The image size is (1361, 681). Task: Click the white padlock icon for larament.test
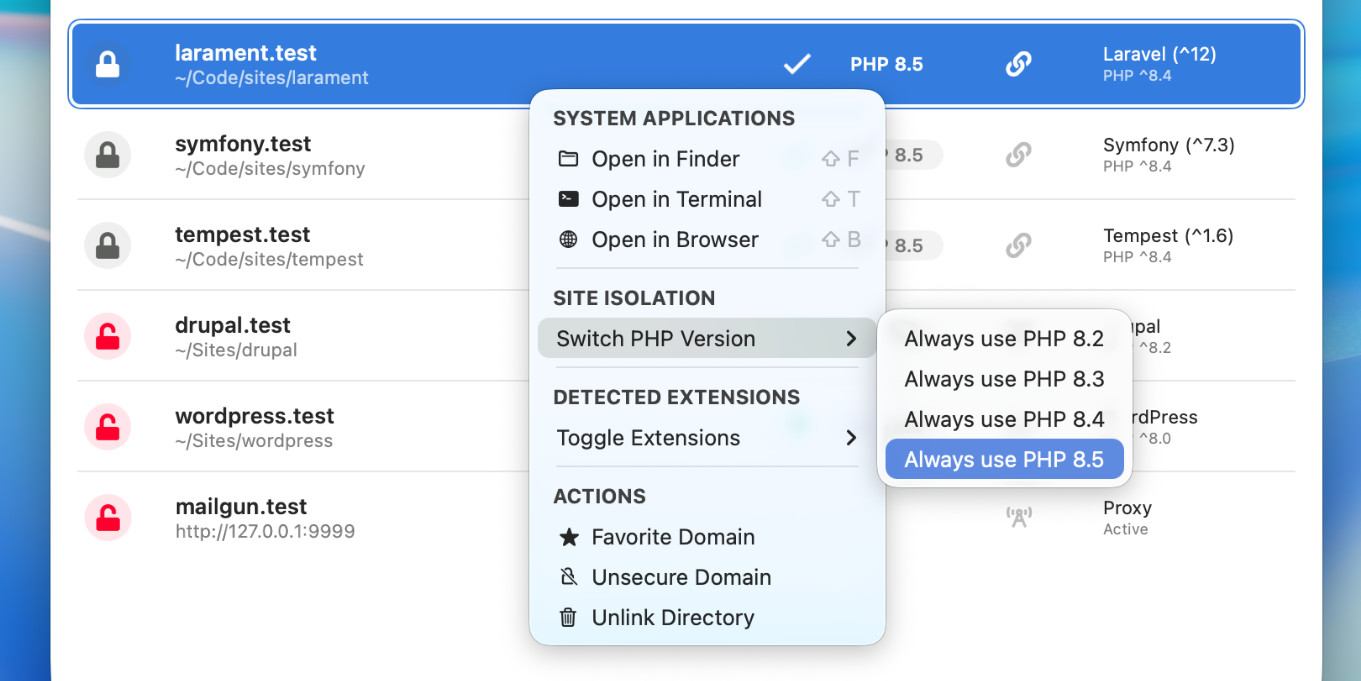pyautogui.click(x=107, y=64)
